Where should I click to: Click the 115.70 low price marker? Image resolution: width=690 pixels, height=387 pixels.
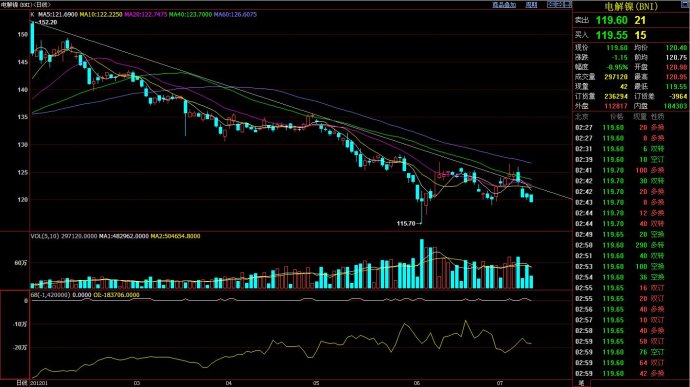(x=406, y=224)
